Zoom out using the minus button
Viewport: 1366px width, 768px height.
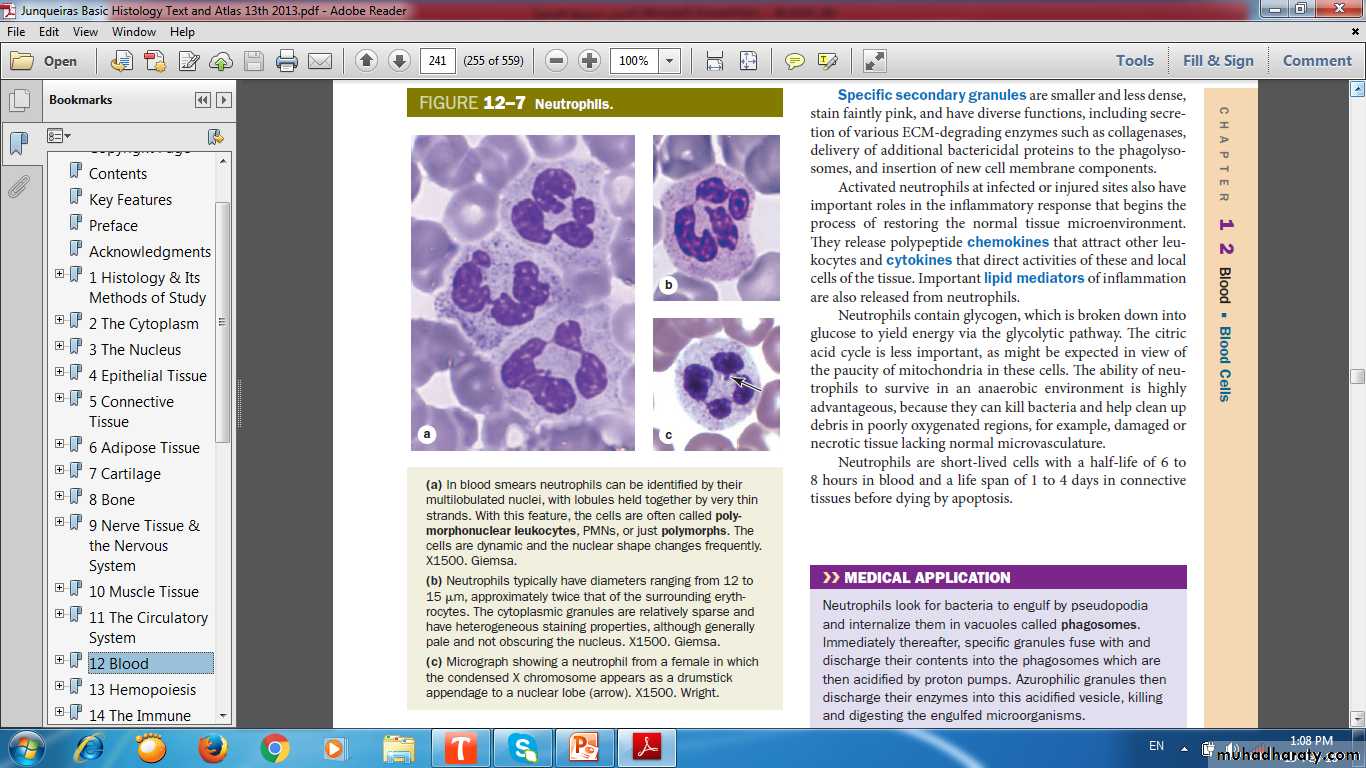pyautogui.click(x=557, y=61)
